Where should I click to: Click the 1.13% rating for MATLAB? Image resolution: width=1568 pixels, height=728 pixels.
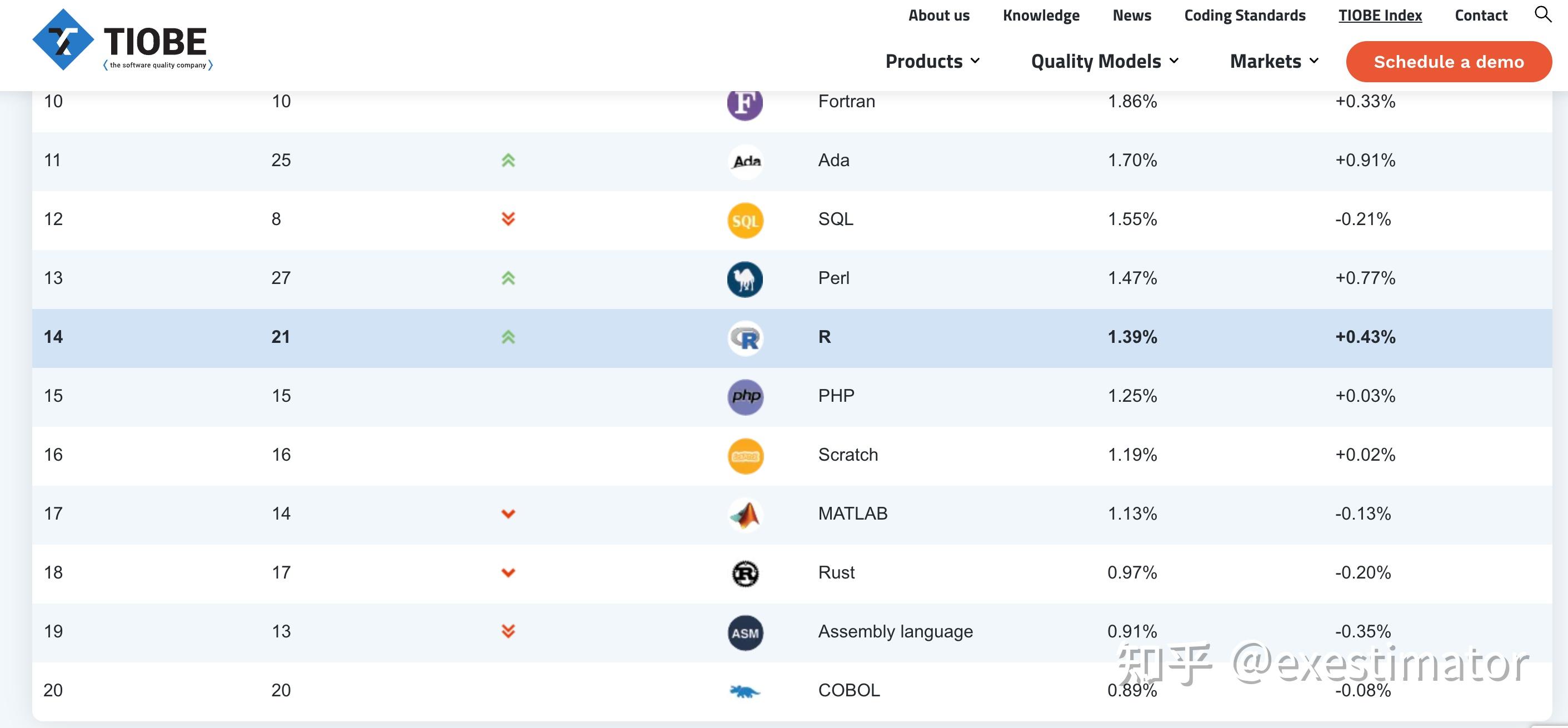click(1132, 513)
